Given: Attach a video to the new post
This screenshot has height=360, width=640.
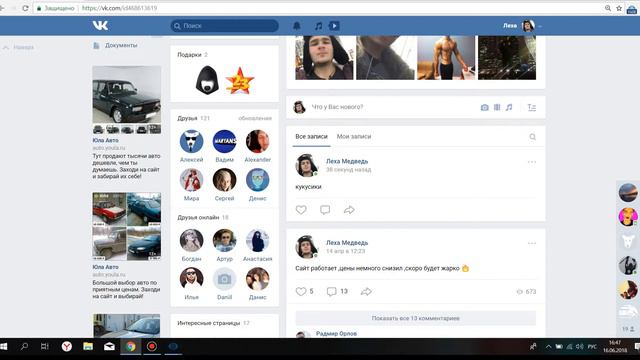Looking at the screenshot, I should [497, 107].
